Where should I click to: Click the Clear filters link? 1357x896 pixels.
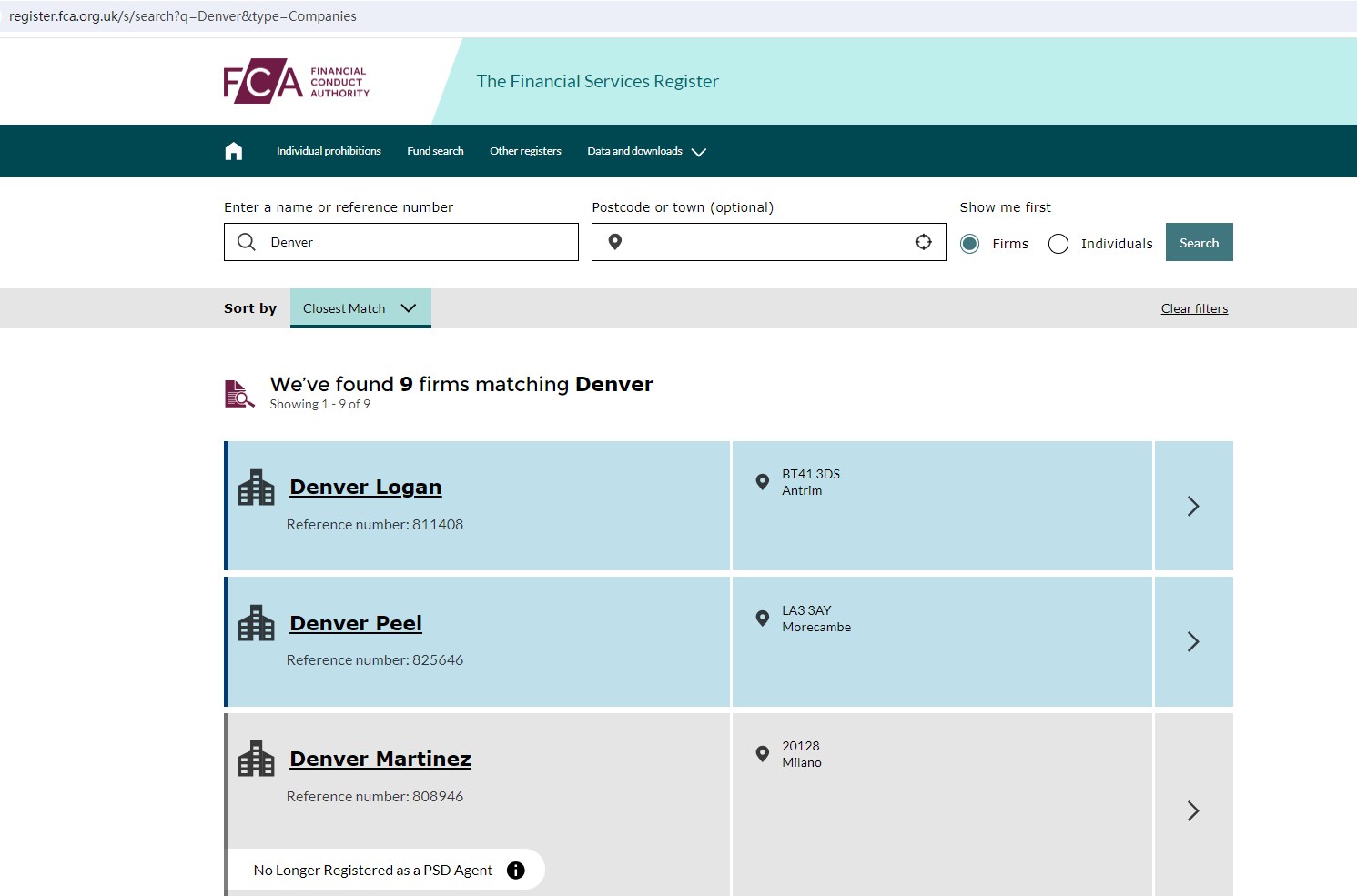tap(1194, 308)
